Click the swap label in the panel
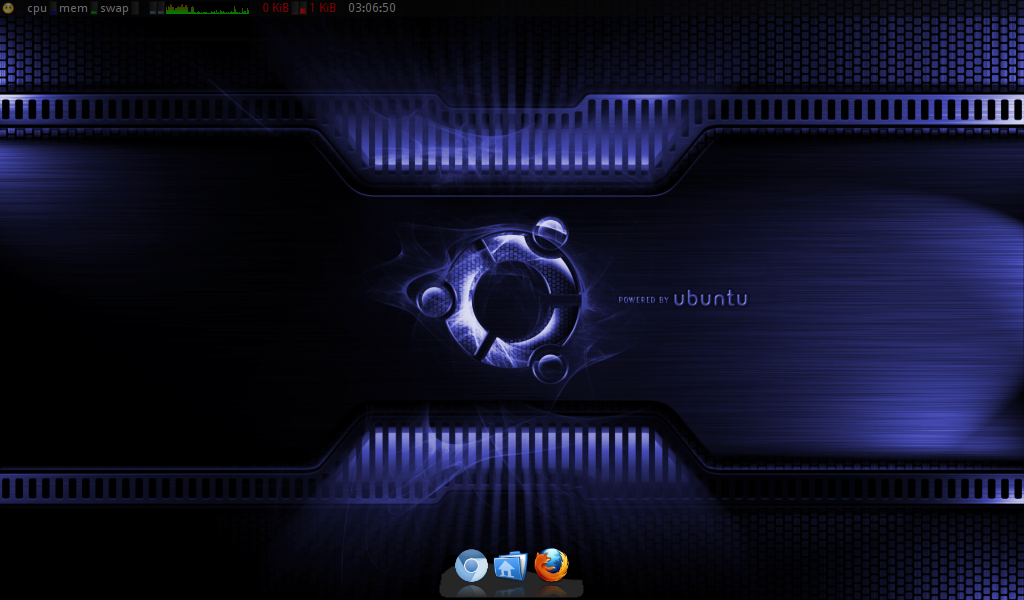The height and width of the screenshot is (600, 1024). (114, 8)
